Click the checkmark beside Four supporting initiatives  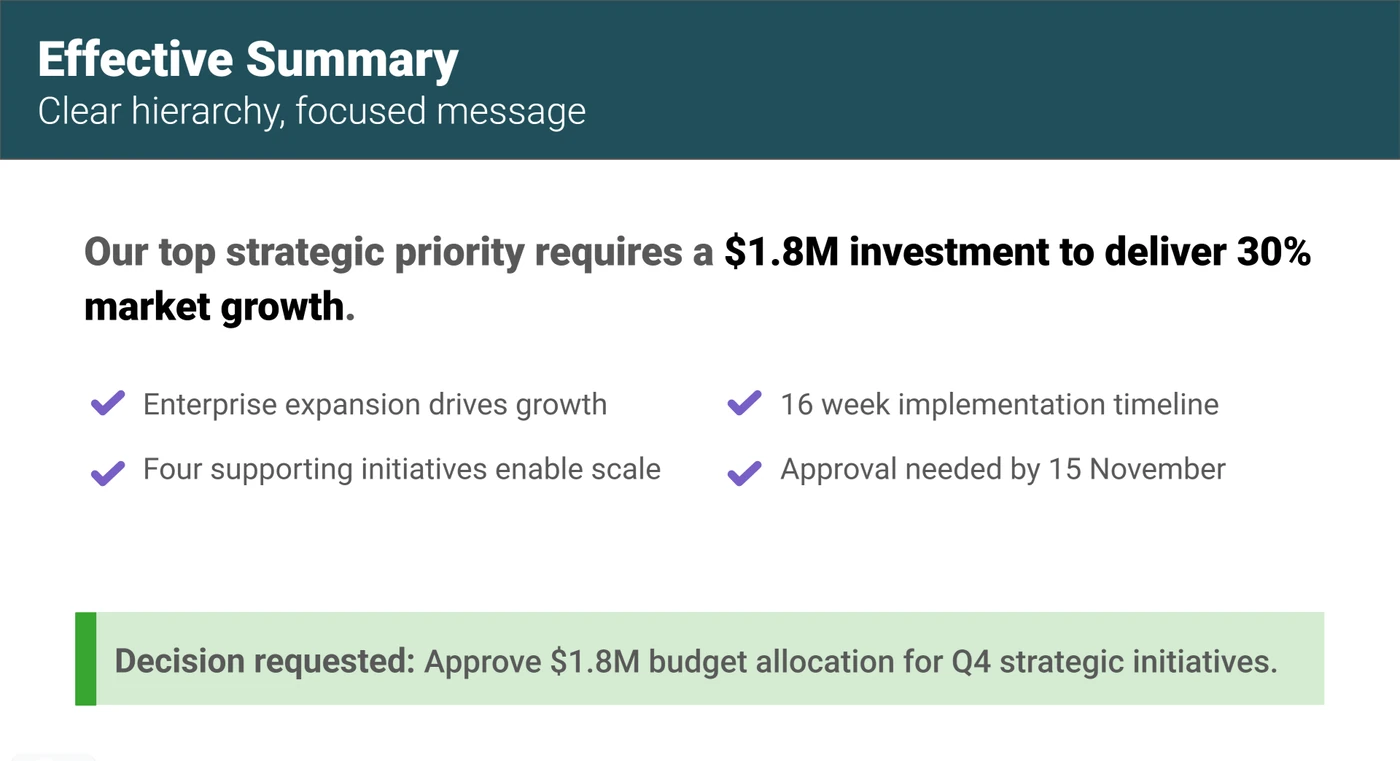[x=108, y=472]
